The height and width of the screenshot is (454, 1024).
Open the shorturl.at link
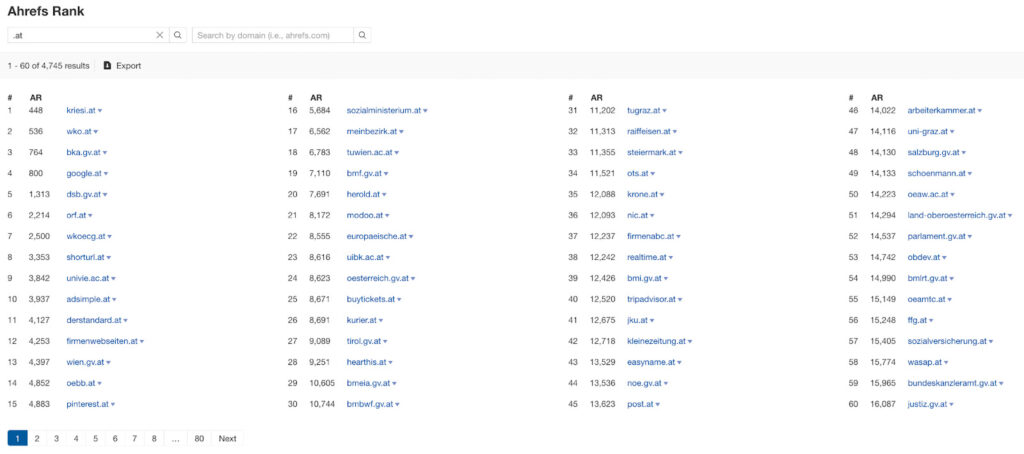pyautogui.click(x=86, y=258)
